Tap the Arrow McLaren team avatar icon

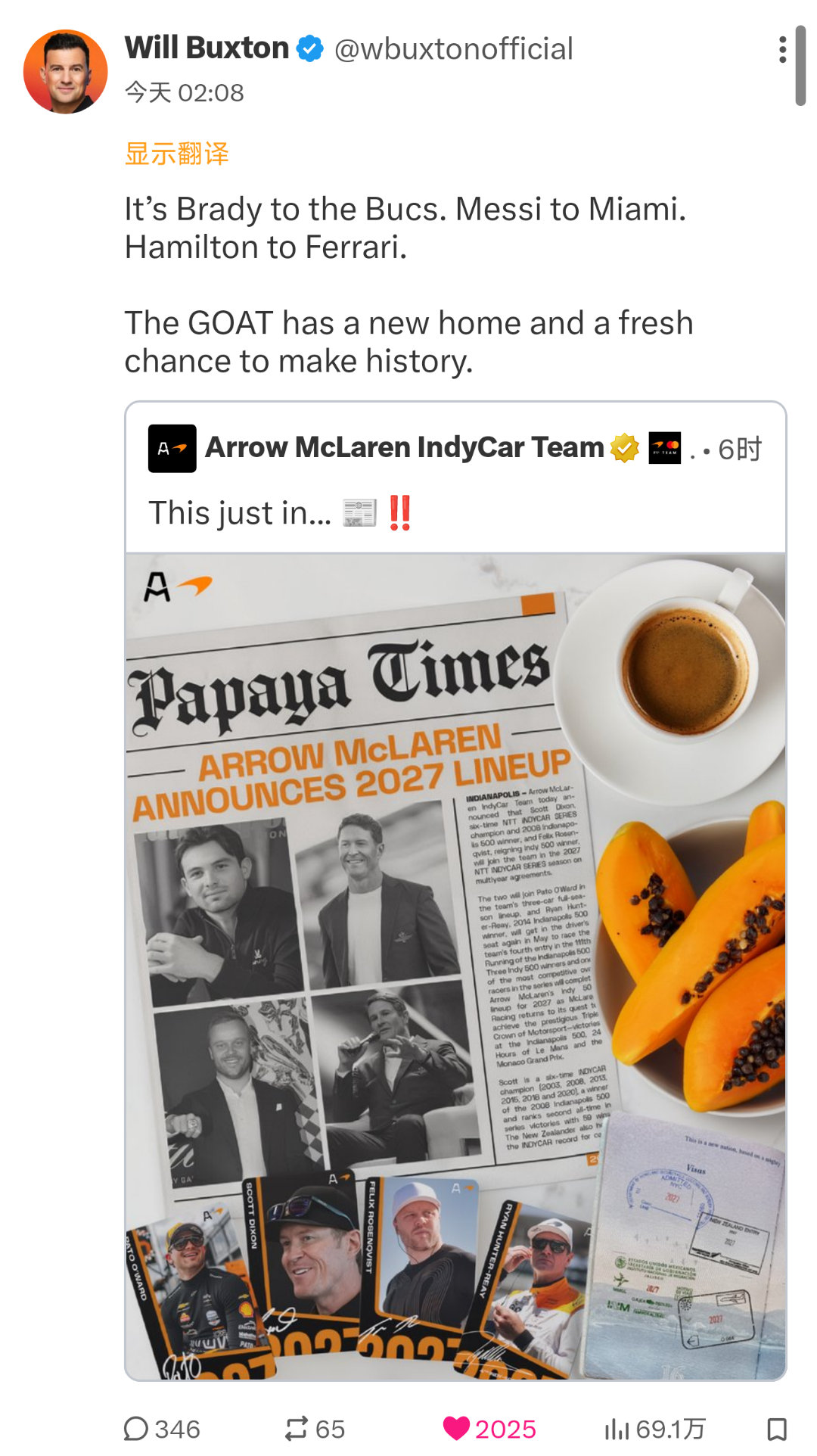tap(172, 449)
